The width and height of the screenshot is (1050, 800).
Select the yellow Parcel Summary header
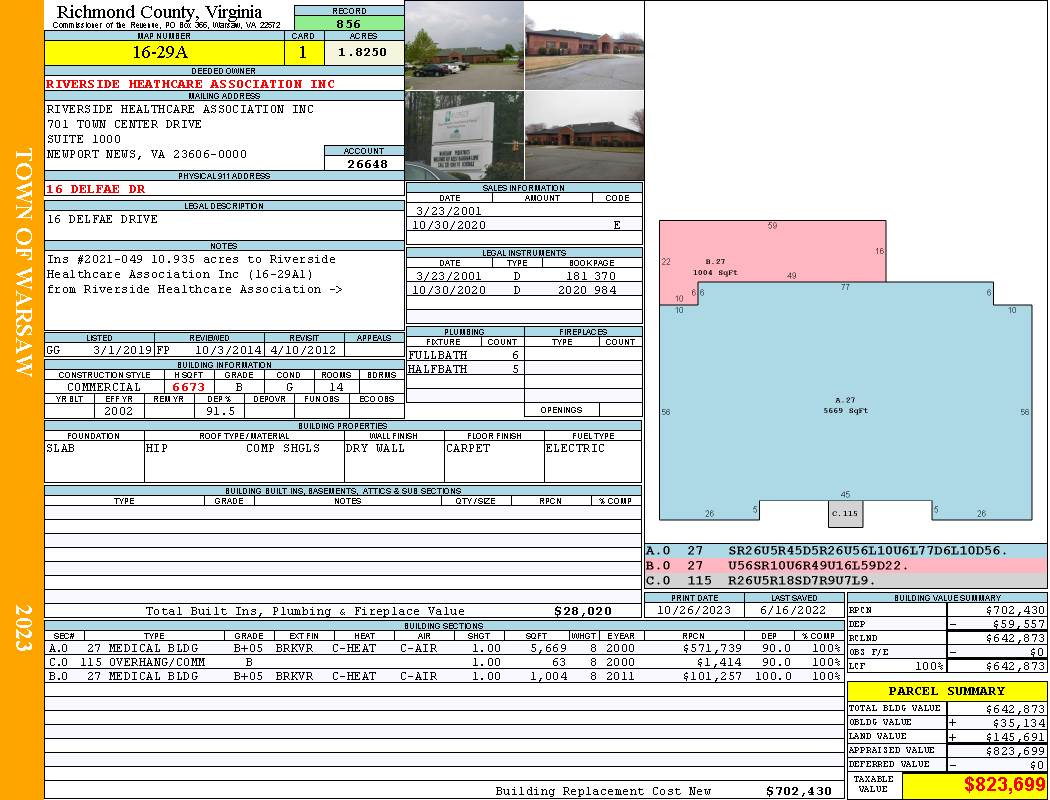[x=947, y=691]
